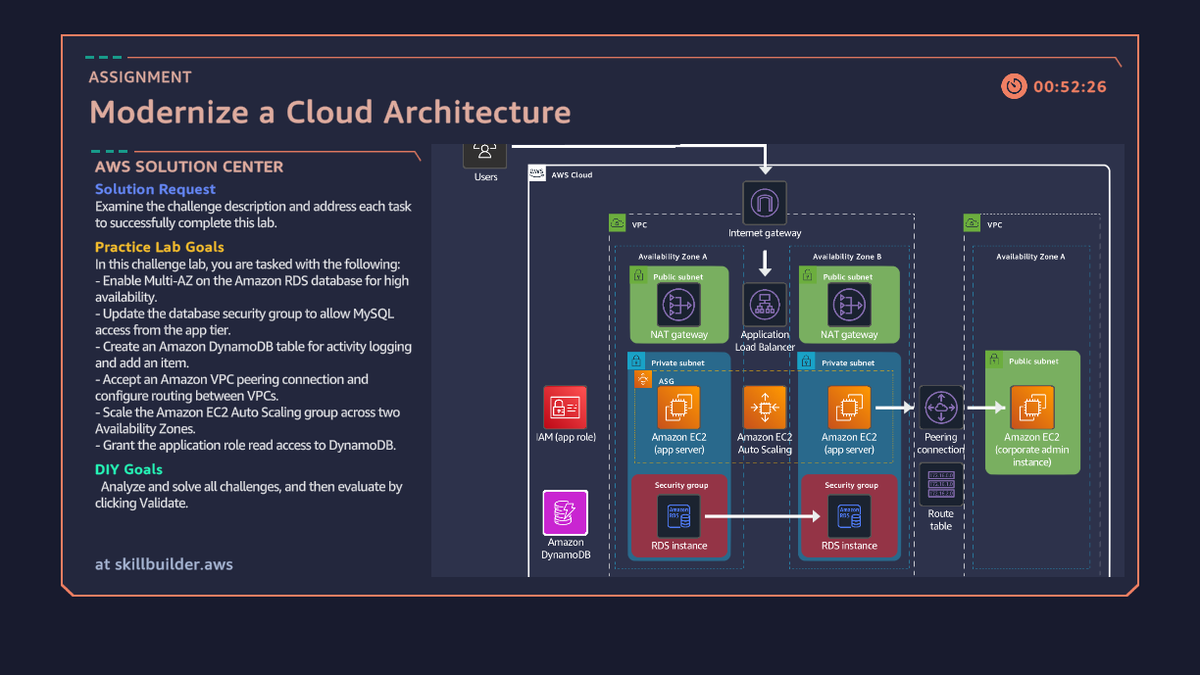The image size is (1200, 675).
Task: Select the NAT gateway icon in Availability Zone B
Action: (x=849, y=304)
